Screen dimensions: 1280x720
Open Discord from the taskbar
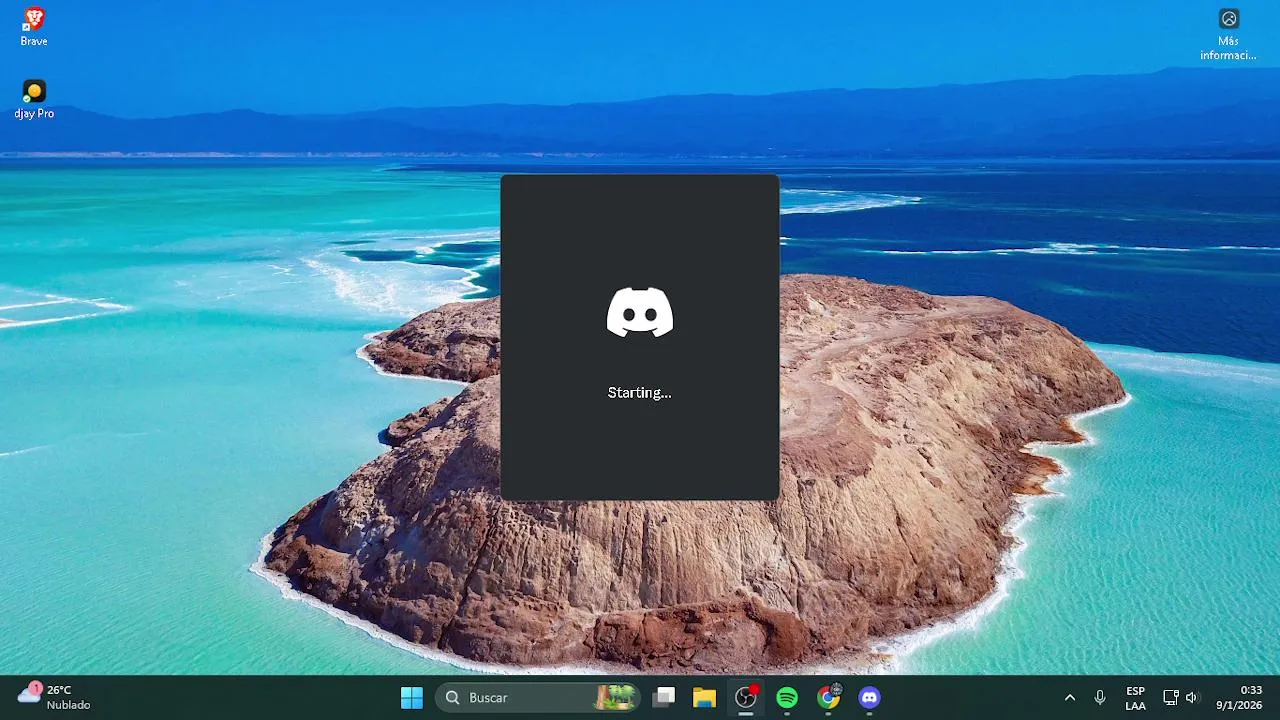(x=870, y=698)
